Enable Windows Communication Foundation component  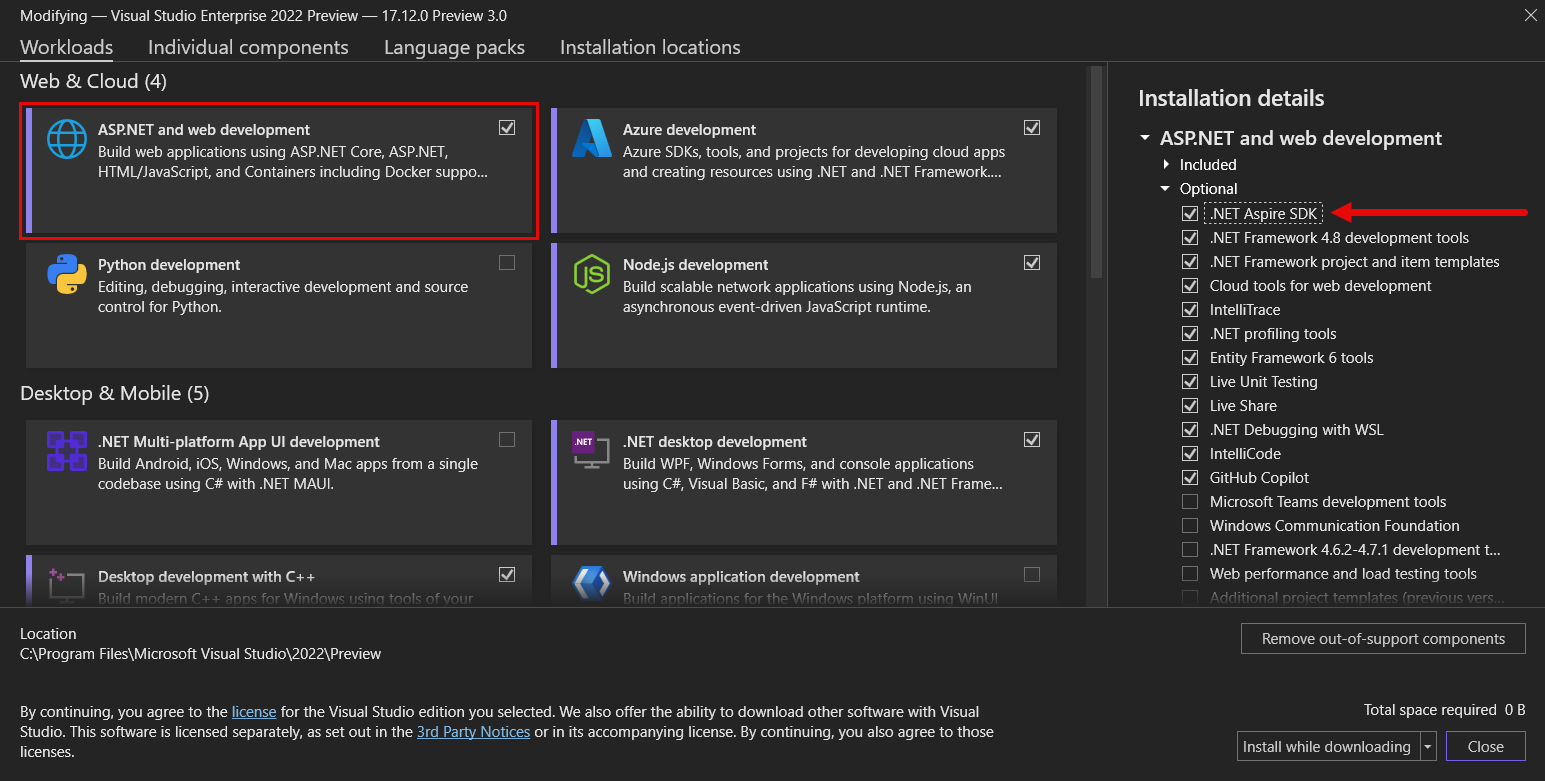point(1190,526)
